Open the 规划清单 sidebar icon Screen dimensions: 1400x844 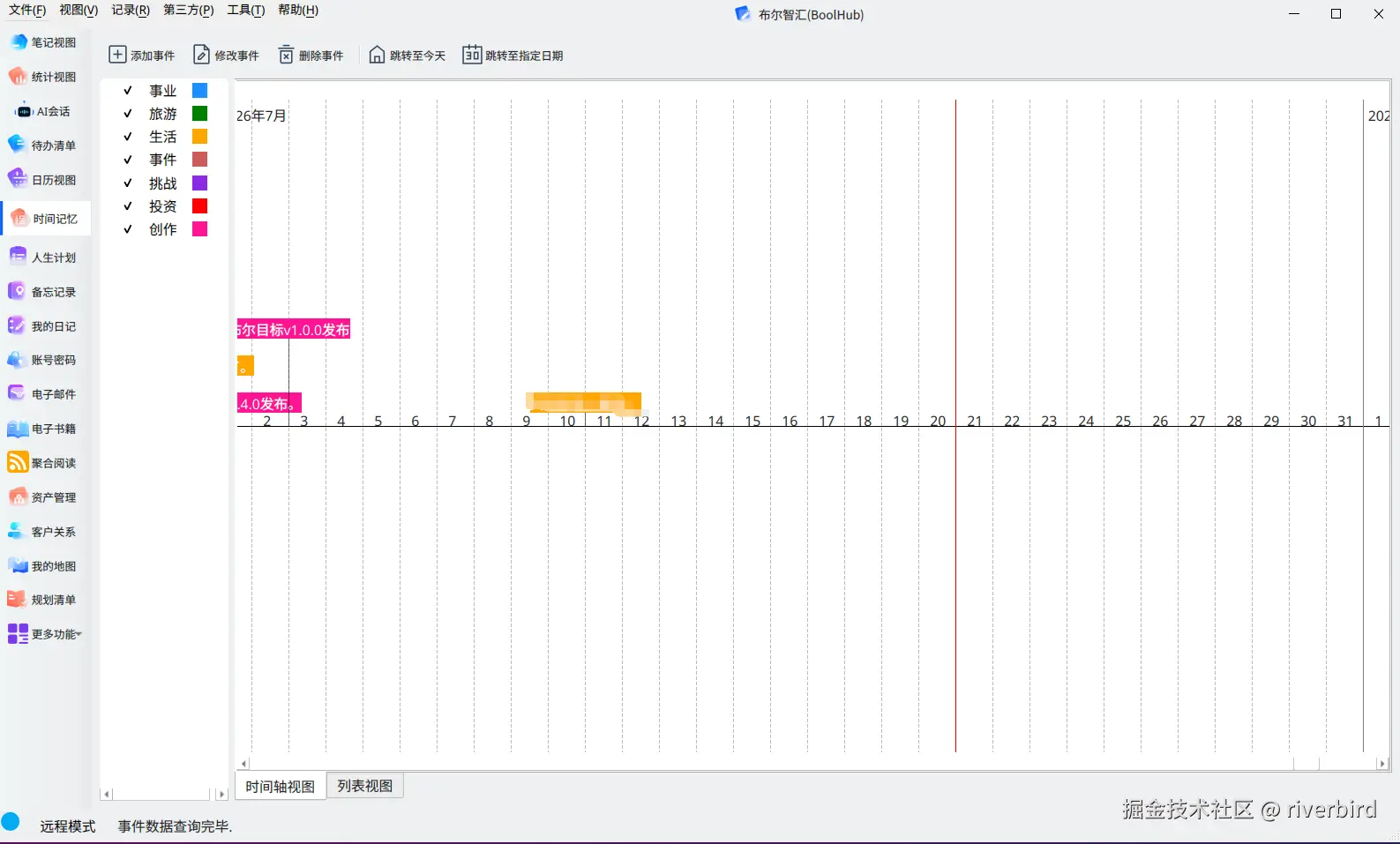click(x=19, y=600)
